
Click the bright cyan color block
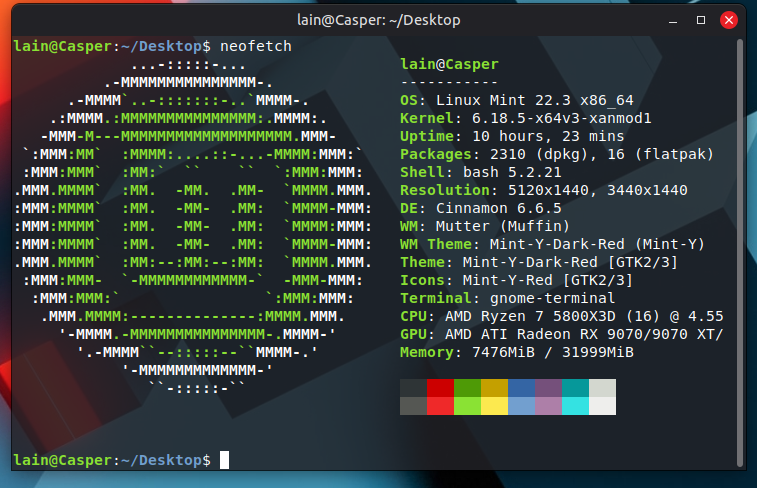pos(575,406)
